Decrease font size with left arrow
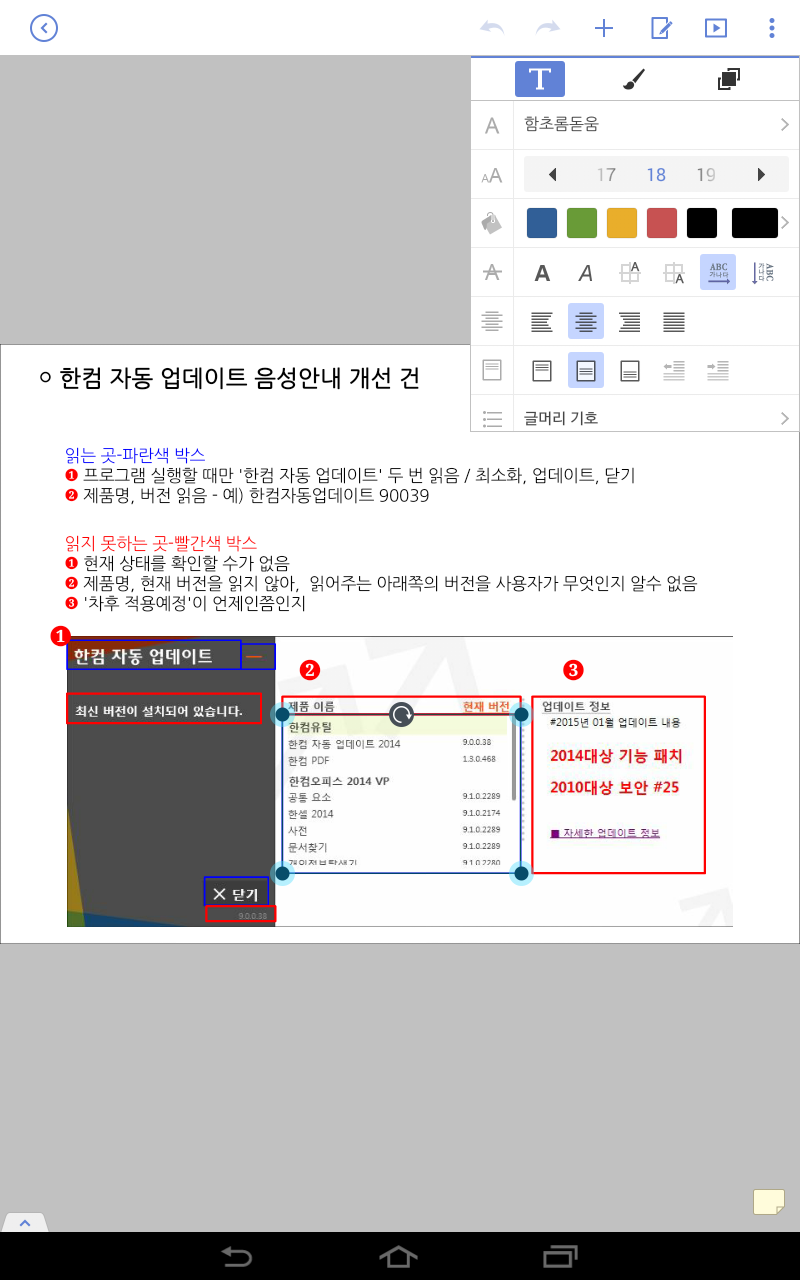800x1280 pixels. coord(552,175)
